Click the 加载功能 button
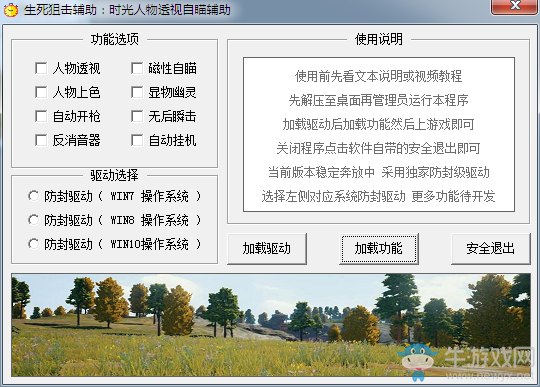This screenshot has height=387, width=540. point(379,249)
